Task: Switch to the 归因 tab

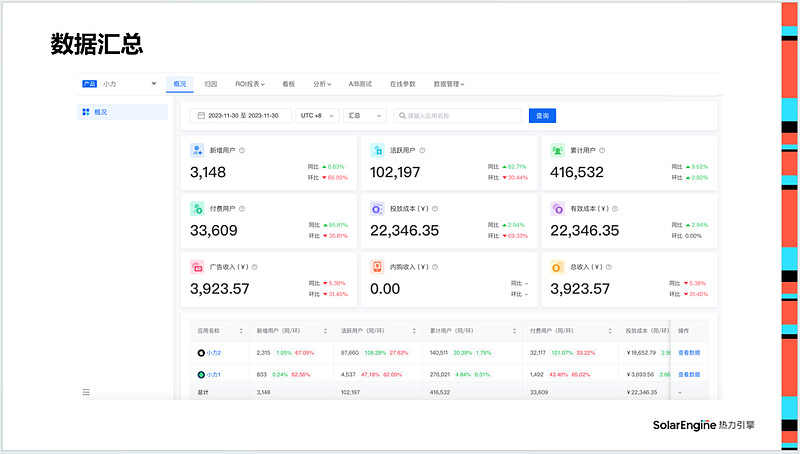Action: tap(211, 84)
